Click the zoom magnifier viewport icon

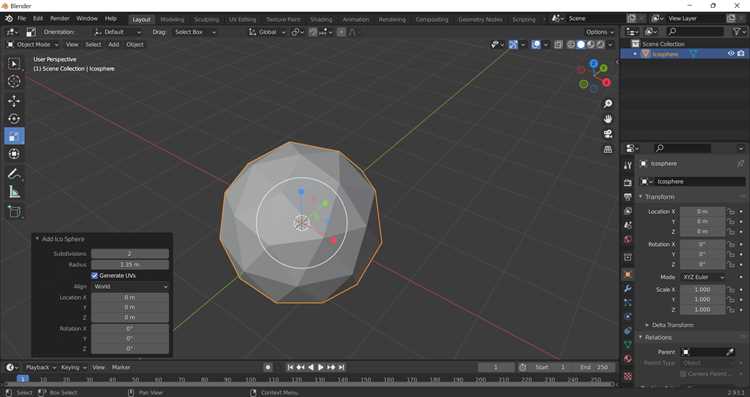pos(608,104)
